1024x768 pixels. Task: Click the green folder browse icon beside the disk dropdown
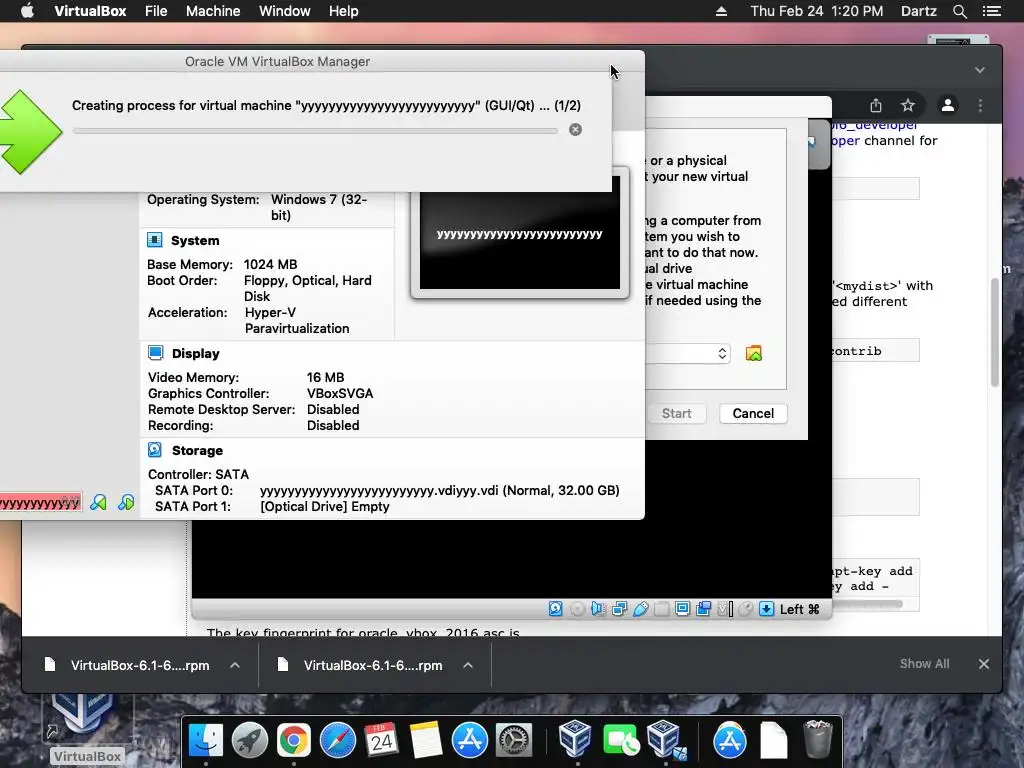tap(754, 353)
